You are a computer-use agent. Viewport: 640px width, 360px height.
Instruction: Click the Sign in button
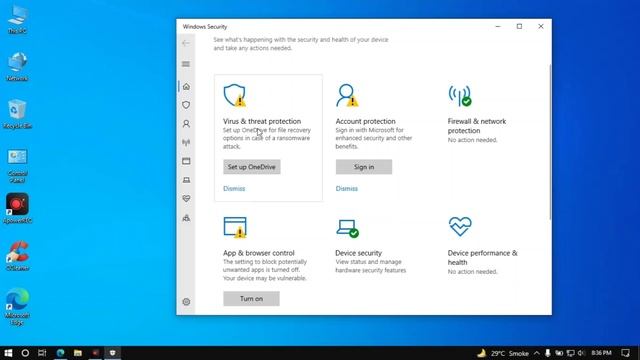click(364, 167)
